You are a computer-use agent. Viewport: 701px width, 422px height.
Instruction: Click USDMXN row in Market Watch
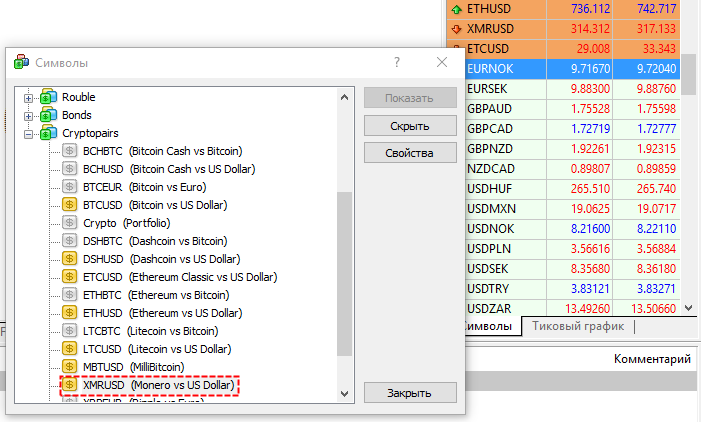(x=572, y=209)
